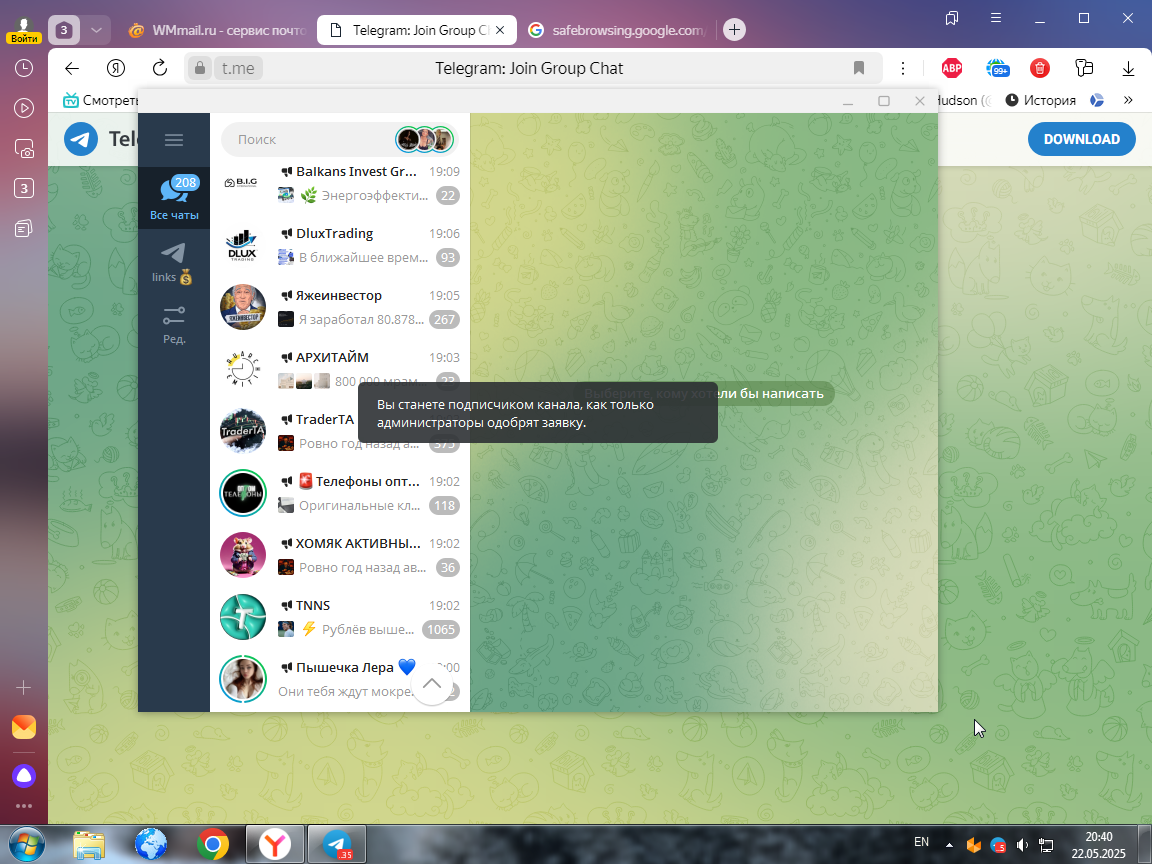Open the screenshot tool in browser sidebar
Screen dimensions: 1152x864
(x=24, y=148)
